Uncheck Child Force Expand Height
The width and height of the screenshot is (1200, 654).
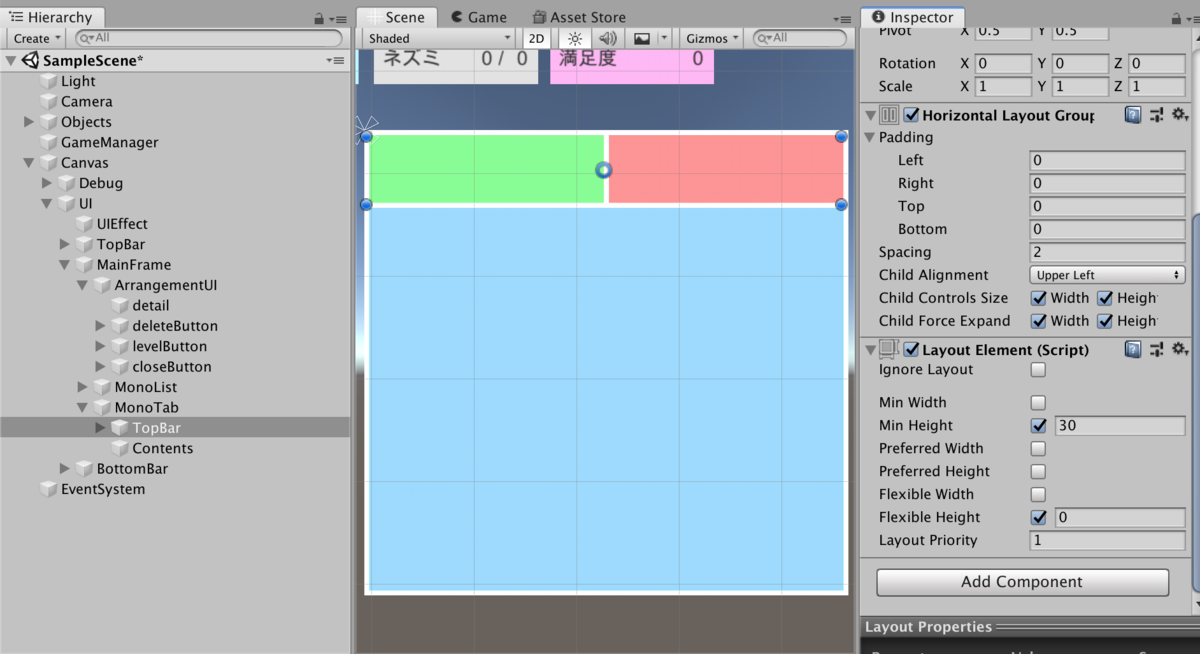click(1105, 321)
